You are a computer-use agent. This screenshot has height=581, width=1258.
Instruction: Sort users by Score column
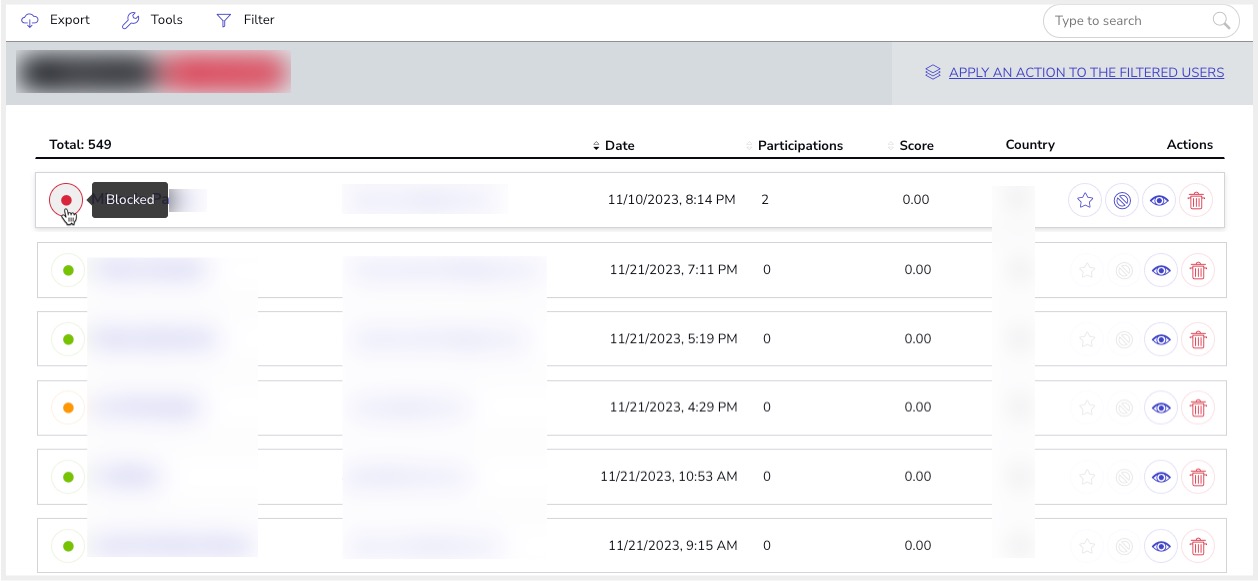[914, 145]
